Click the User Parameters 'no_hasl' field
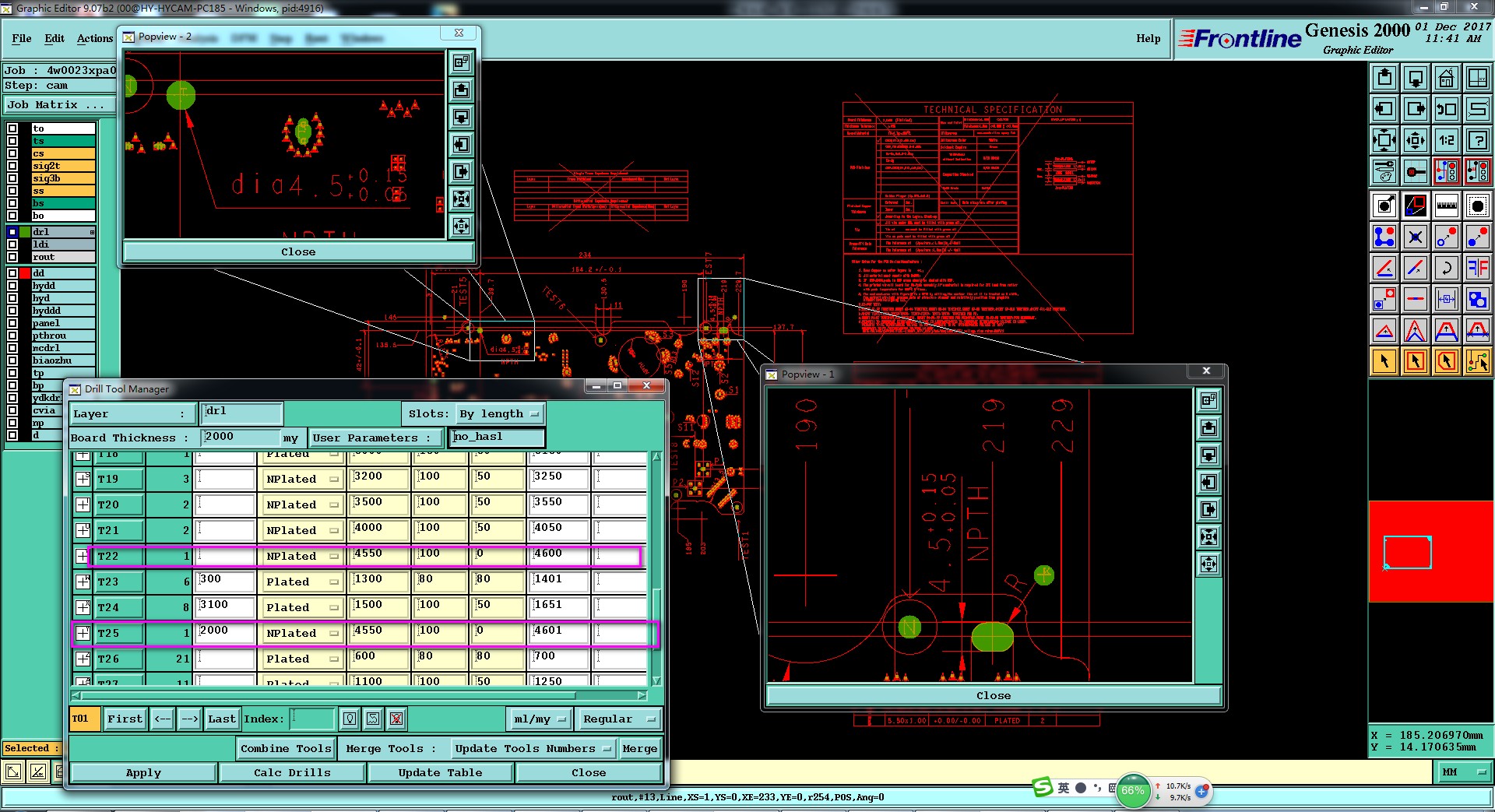The height and width of the screenshot is (812, 1495). click(497, 438)
